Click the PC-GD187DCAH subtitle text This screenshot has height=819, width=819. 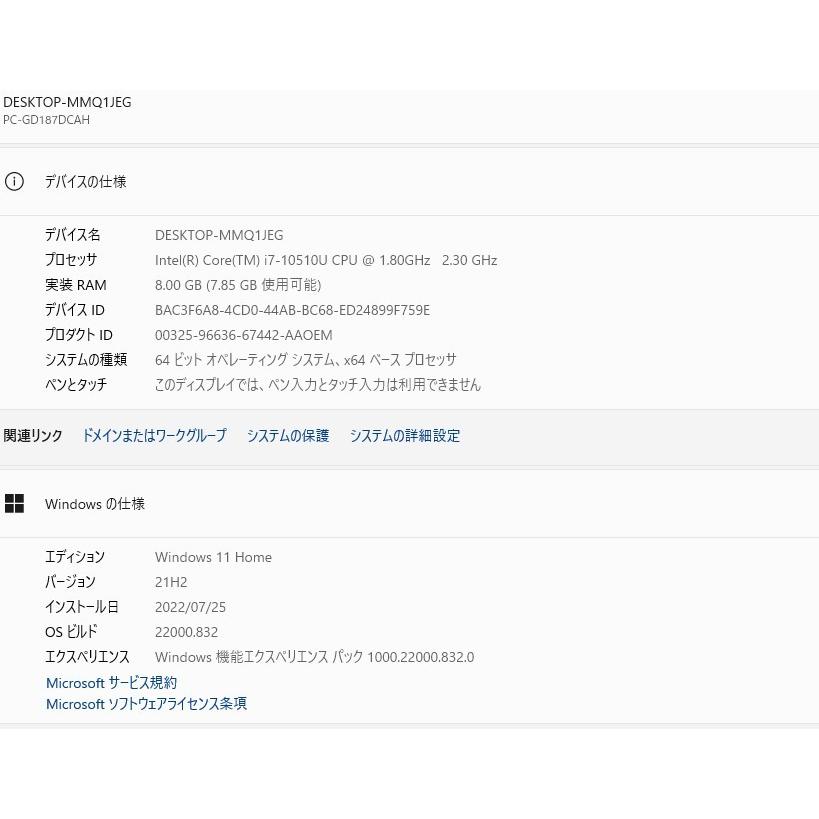46,120
